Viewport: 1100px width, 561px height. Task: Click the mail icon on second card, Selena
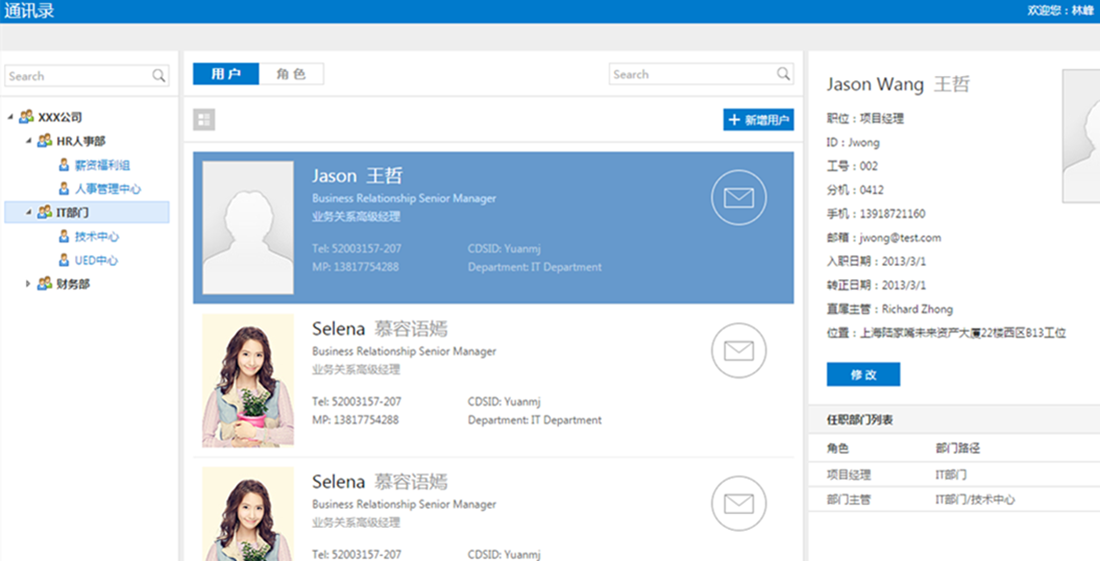(739, 351)
